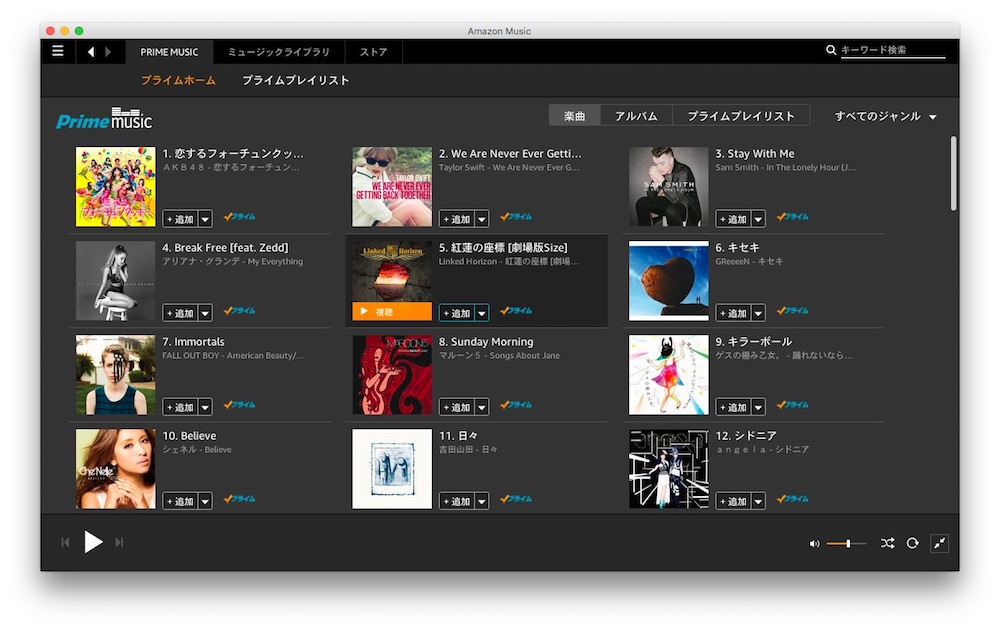The image size is (1000, 629).
Task: Open Fall Out Boy album cover
Action: tap(115, 375)
